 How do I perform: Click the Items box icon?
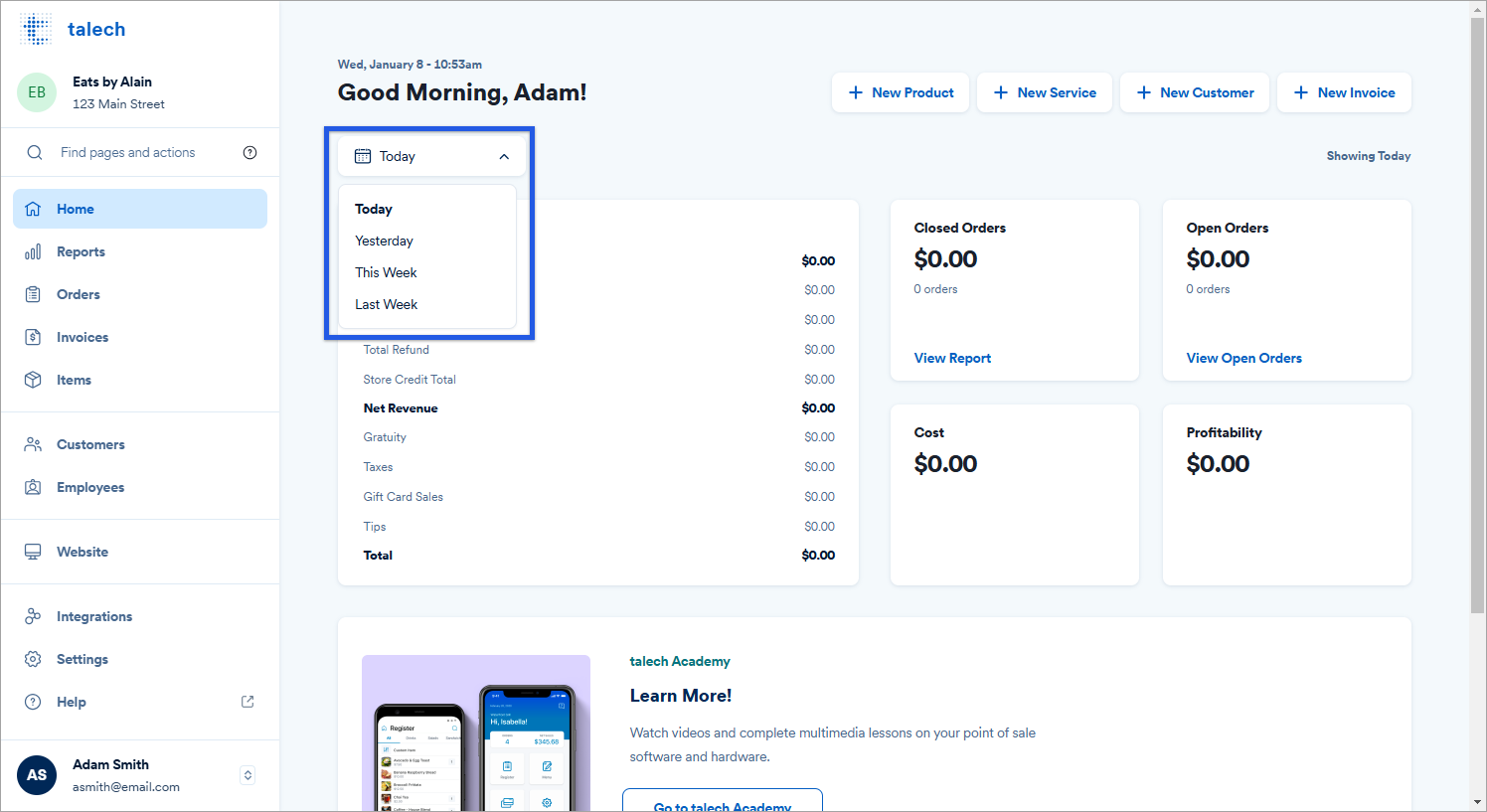[33, 381]
